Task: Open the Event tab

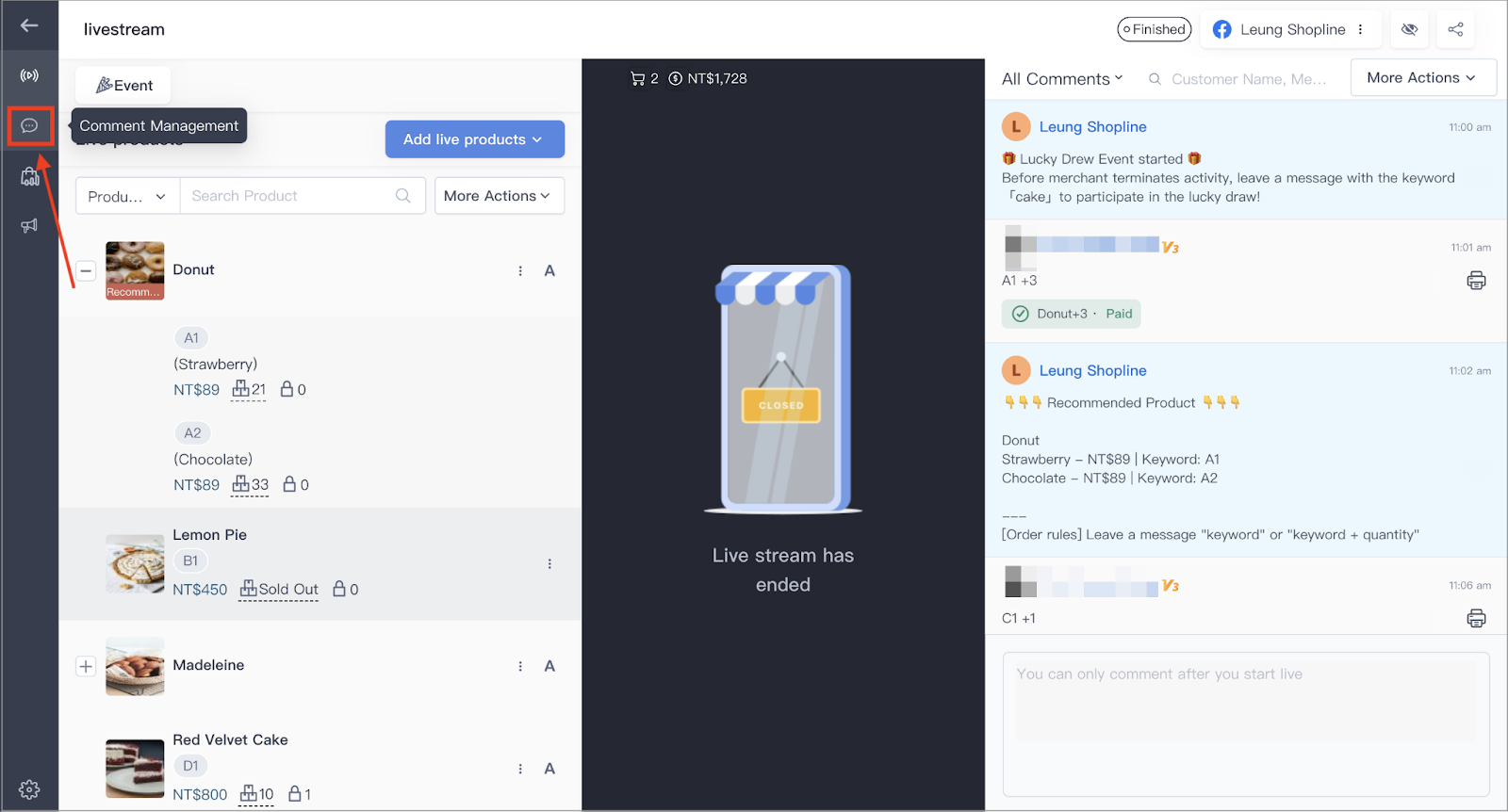Action: tap(123, 86)
